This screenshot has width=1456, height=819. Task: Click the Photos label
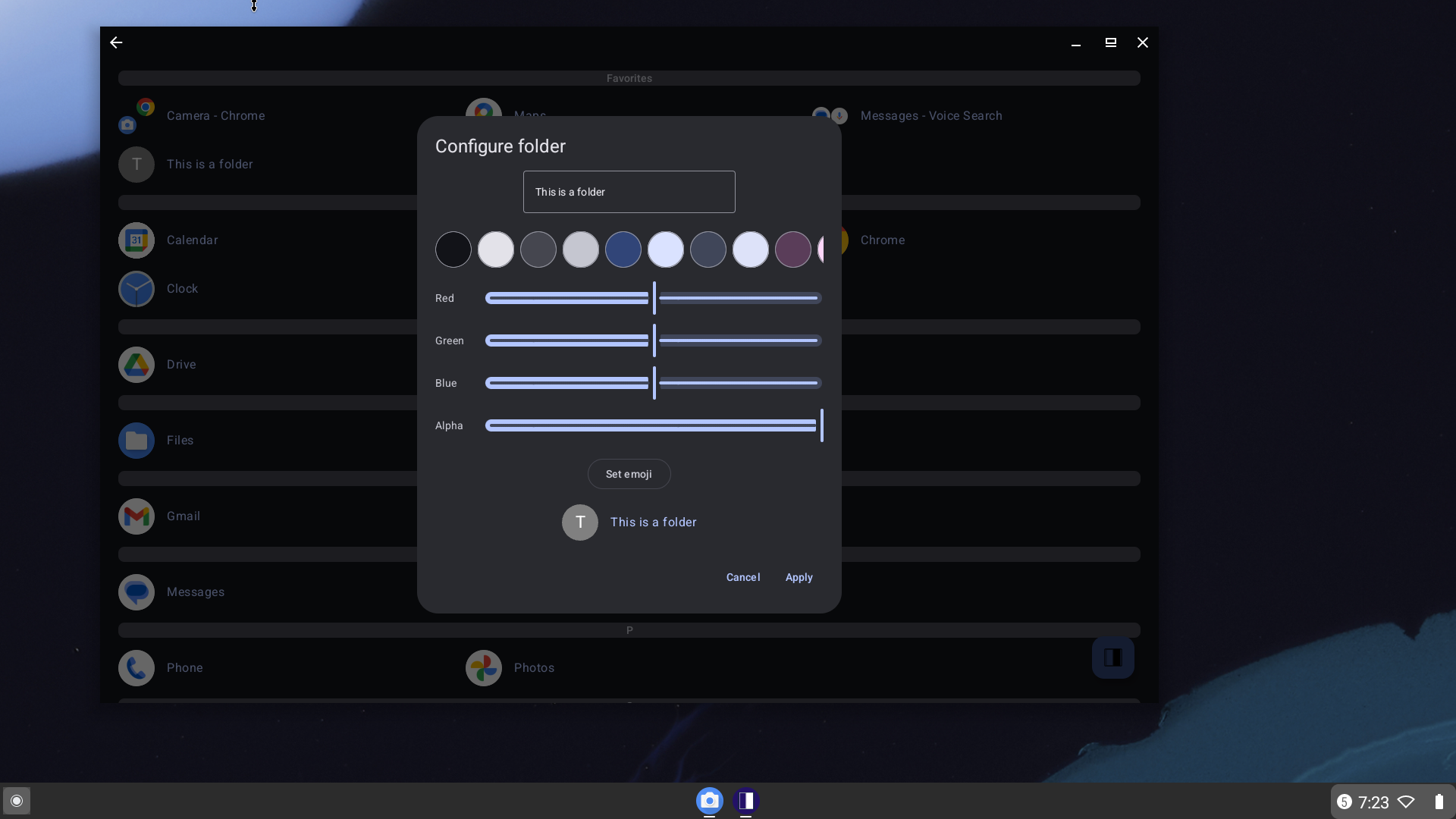click(535, 668)
